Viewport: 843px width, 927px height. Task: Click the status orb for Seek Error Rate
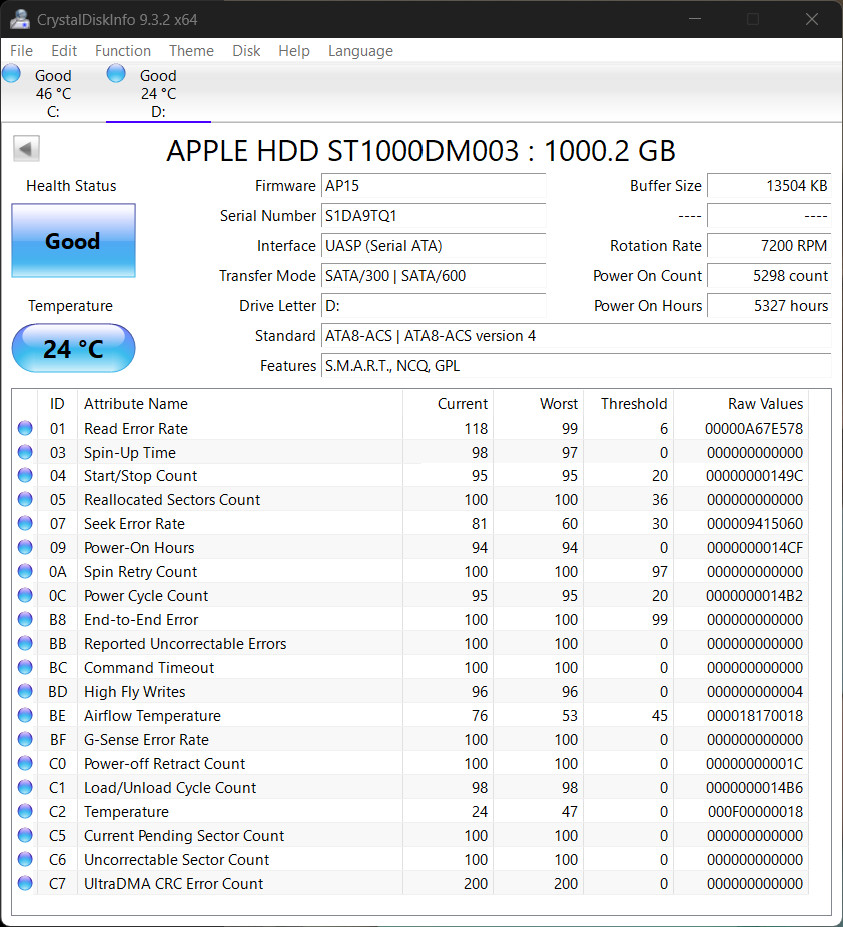pyautogui.click(x=25, y=523)
